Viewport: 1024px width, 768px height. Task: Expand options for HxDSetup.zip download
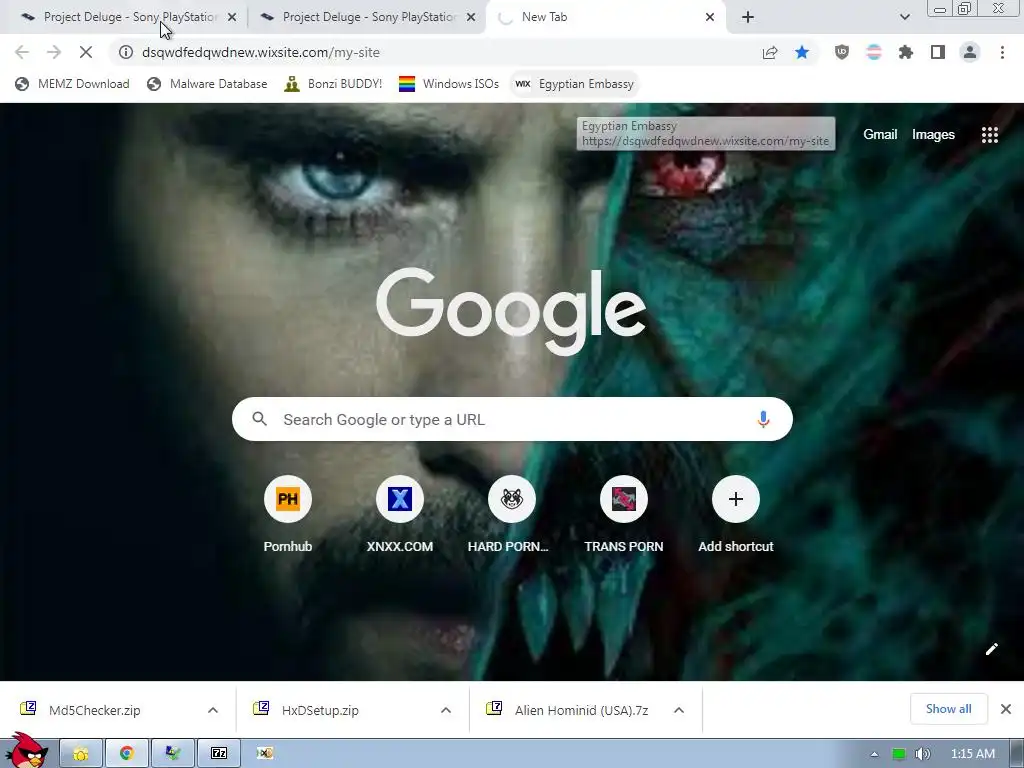point(446,710)
